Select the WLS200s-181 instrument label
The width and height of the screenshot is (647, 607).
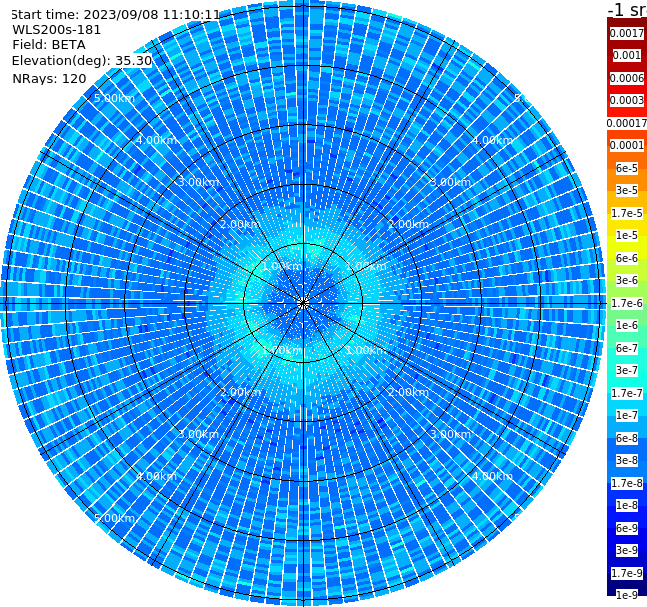pos(57,30)
